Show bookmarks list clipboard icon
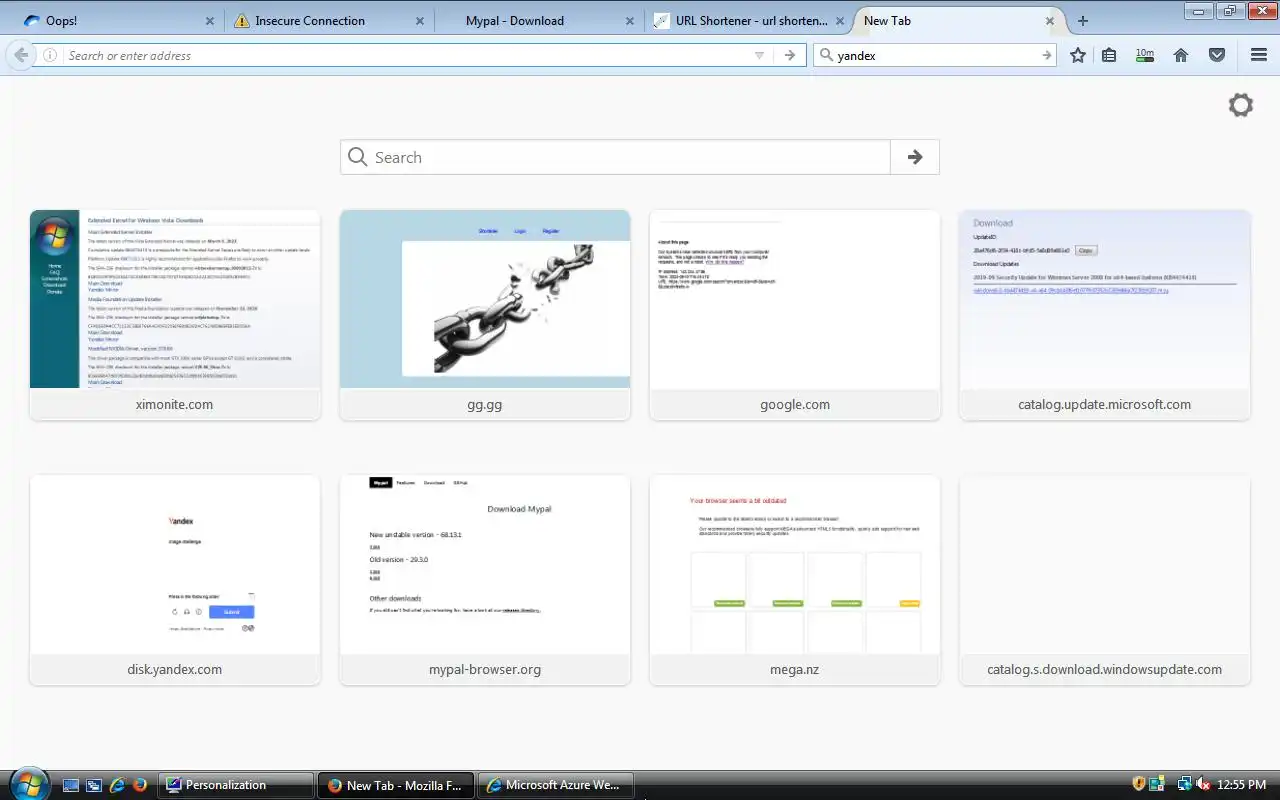The height and width of the screenshot is (800, 1280). tap(1109, 56)
